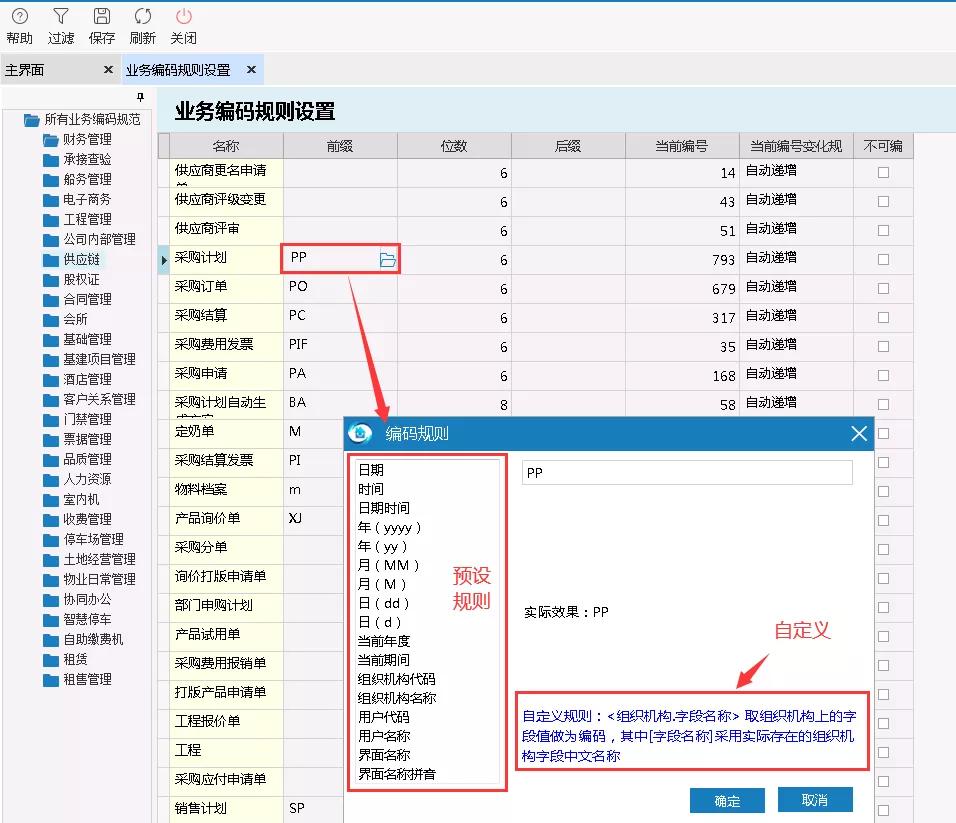Screen dimensions: 956x823
Task: Toggle the sidebar pin icon
Action: click(141, 97)
